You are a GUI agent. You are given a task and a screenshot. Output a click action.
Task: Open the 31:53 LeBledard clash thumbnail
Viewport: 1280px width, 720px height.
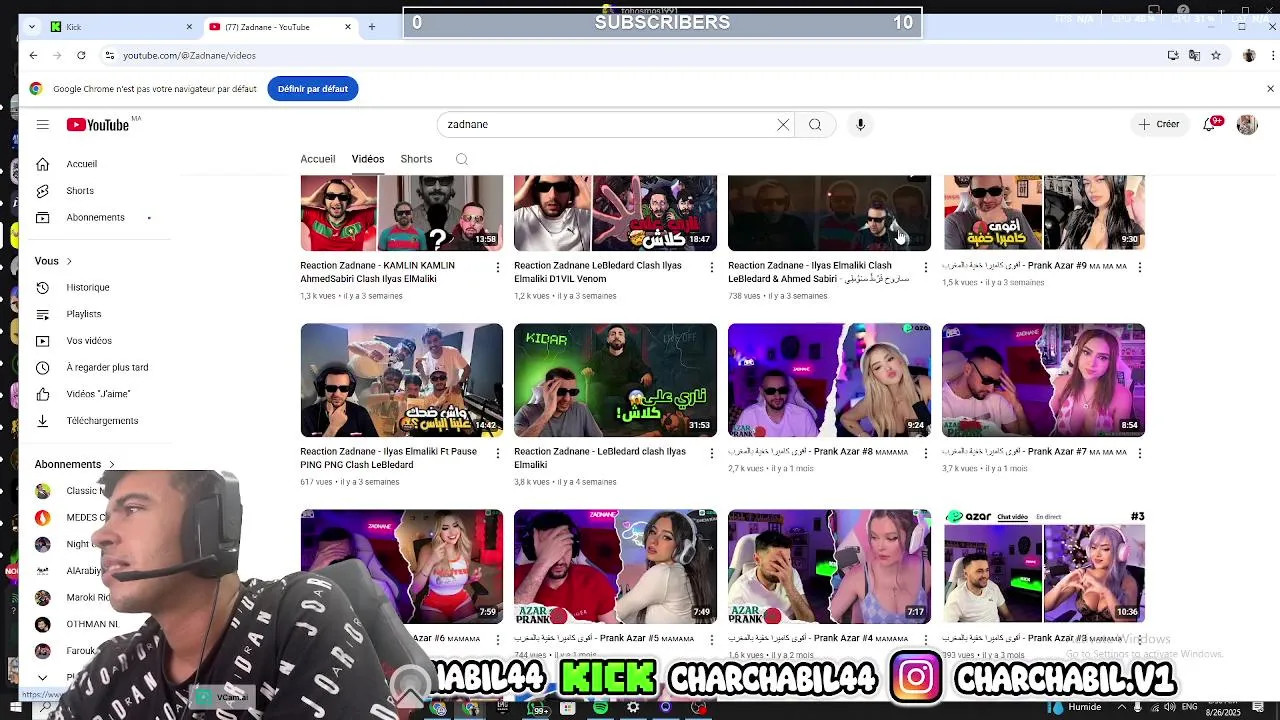(615, 380)
